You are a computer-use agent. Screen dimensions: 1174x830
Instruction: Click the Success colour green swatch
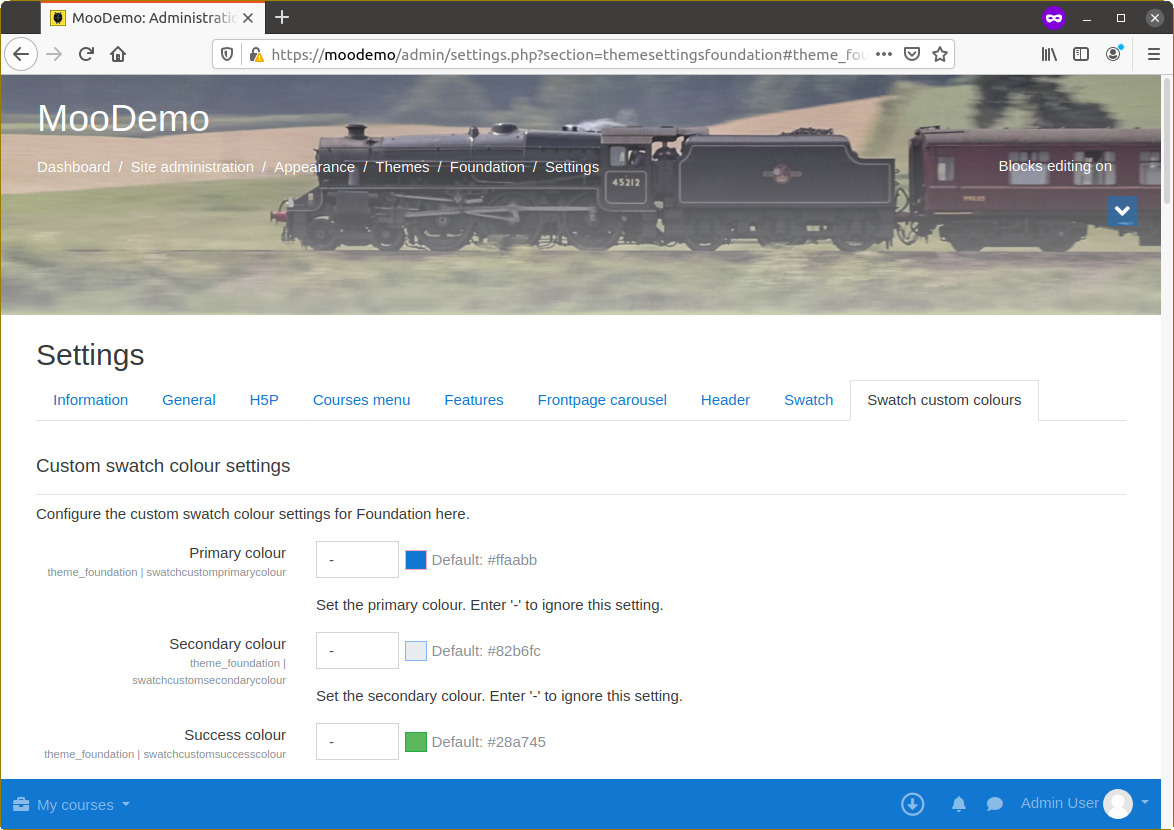[416, 742]
